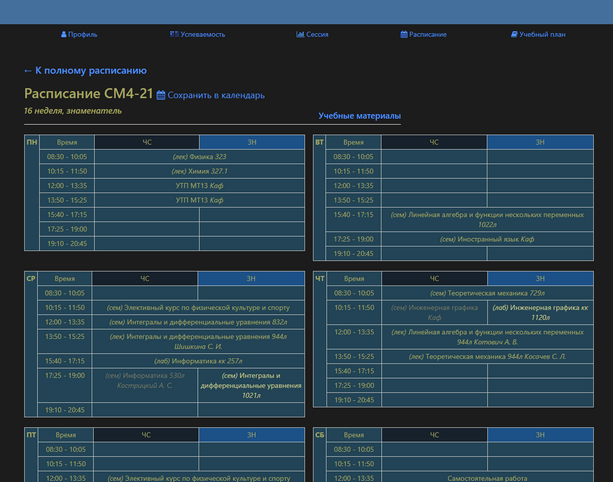
Task: Click Wednesday lecture Интегралы 944л Шишкина
Action: [198, 341]
